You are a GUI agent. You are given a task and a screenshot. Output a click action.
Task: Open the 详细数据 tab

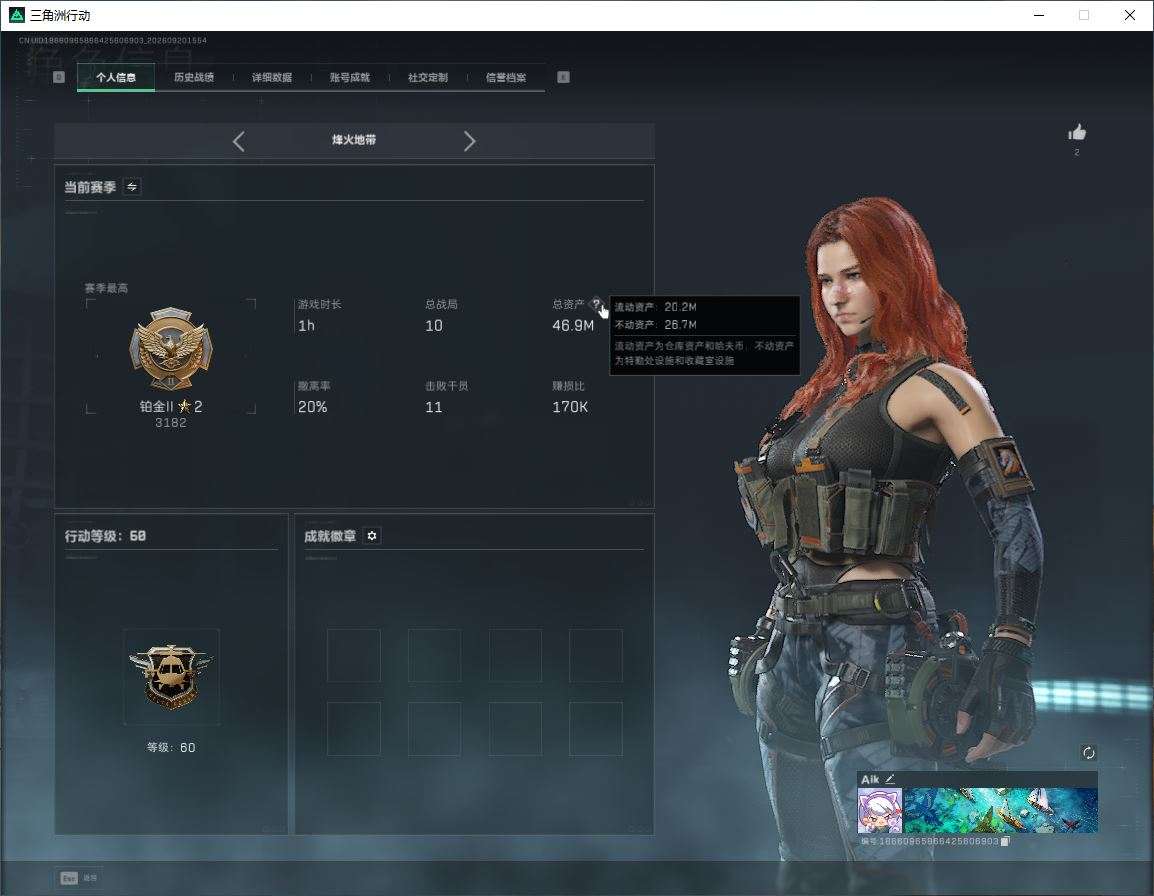[272, 77]
